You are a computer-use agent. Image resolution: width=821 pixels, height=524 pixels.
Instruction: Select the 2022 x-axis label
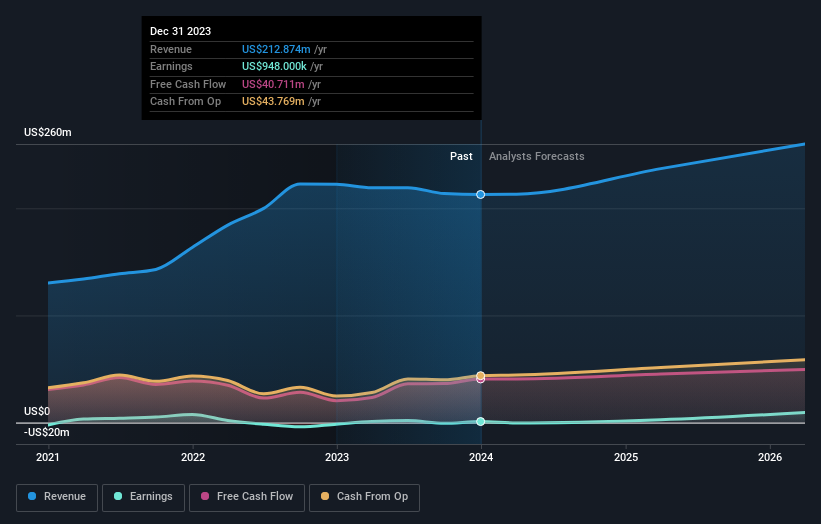click(193, 457)
